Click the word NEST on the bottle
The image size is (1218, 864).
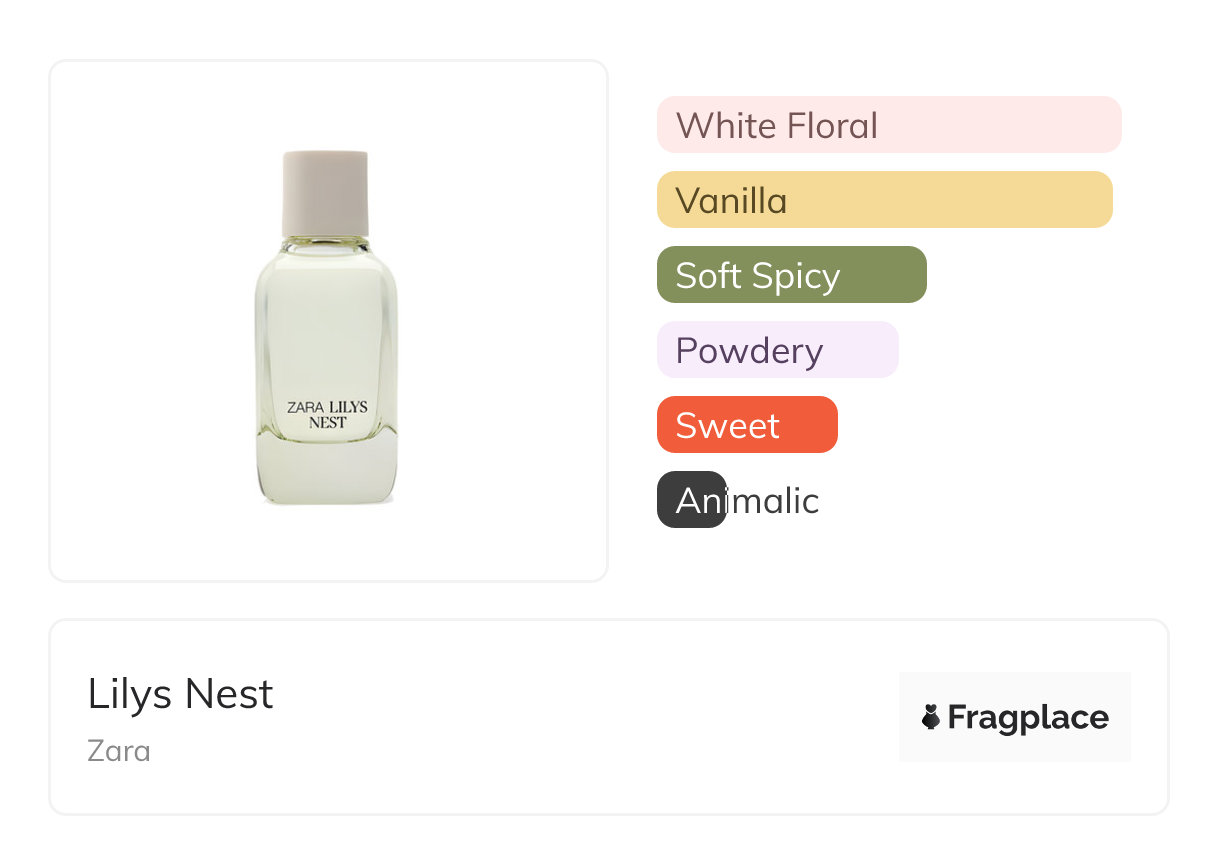328,423
